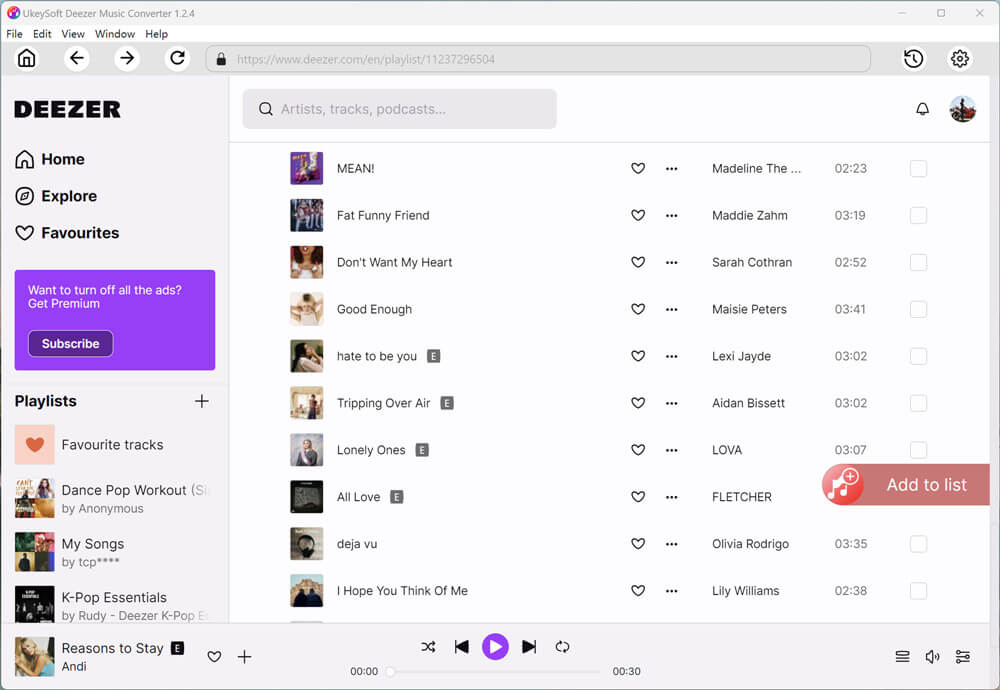The image size is (1000, 690).
Task: Open more options for Fat Funny Friend
Action: tap(671, 216)
